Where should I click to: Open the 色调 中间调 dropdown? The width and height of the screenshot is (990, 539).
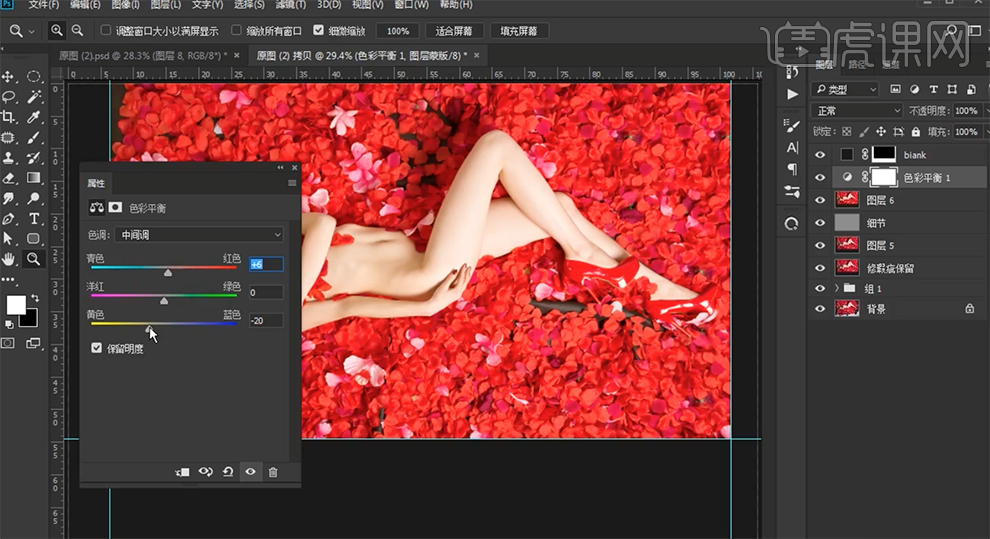point(199,235)
